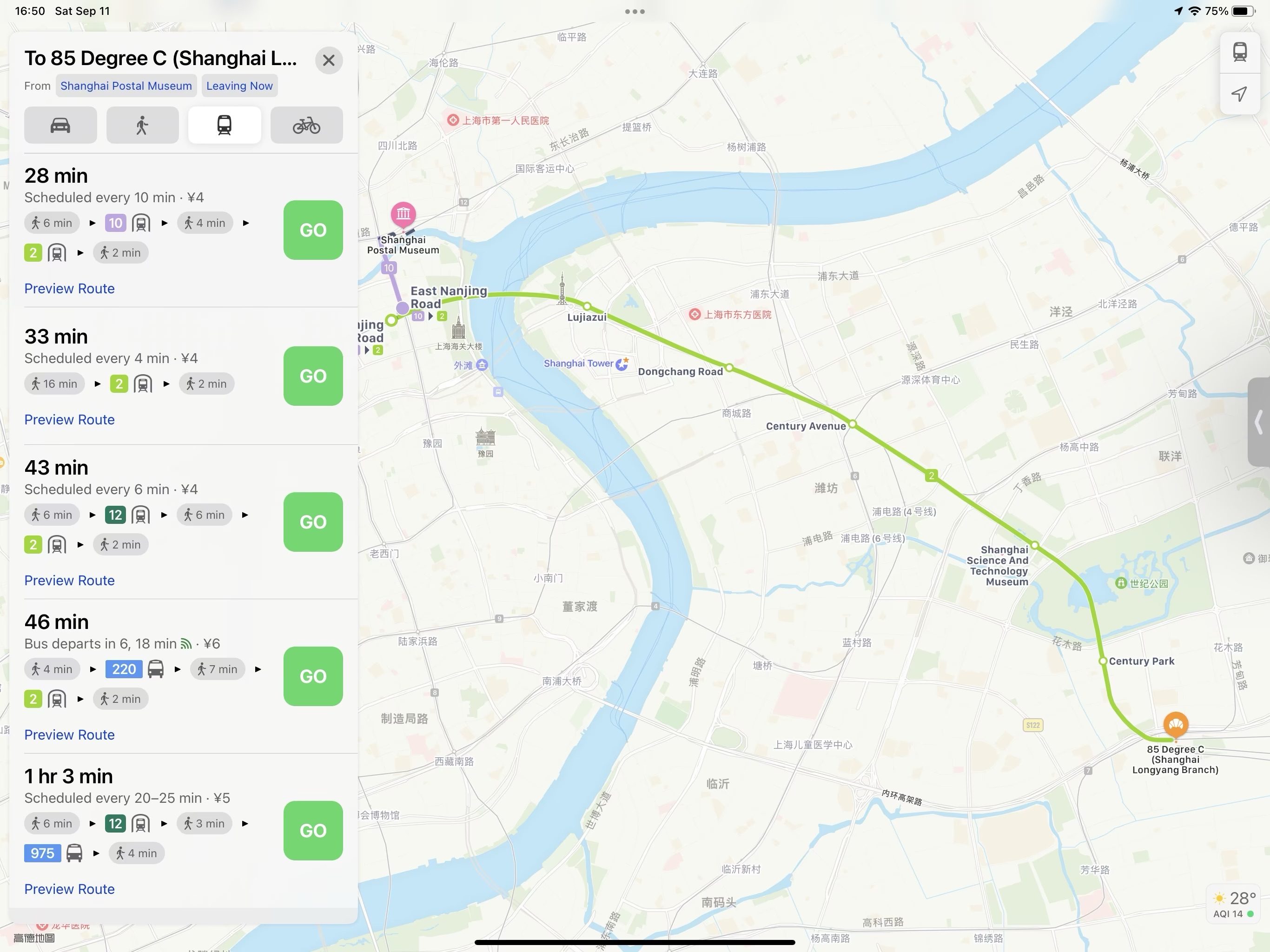Open transit map mode button
The image size is (1270, 952).
[x=1240, y=52]
